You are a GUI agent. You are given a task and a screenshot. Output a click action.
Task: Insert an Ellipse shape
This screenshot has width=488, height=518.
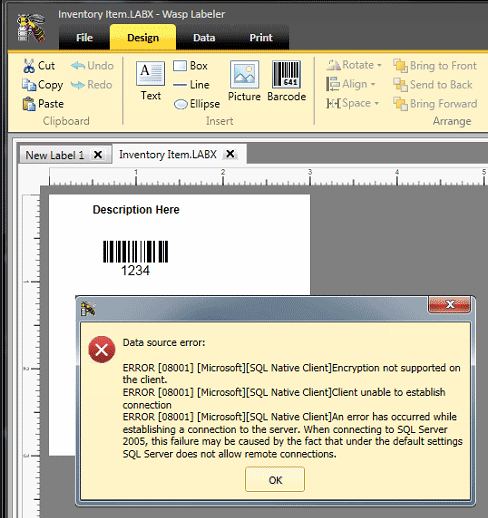(x=197, y=104)
